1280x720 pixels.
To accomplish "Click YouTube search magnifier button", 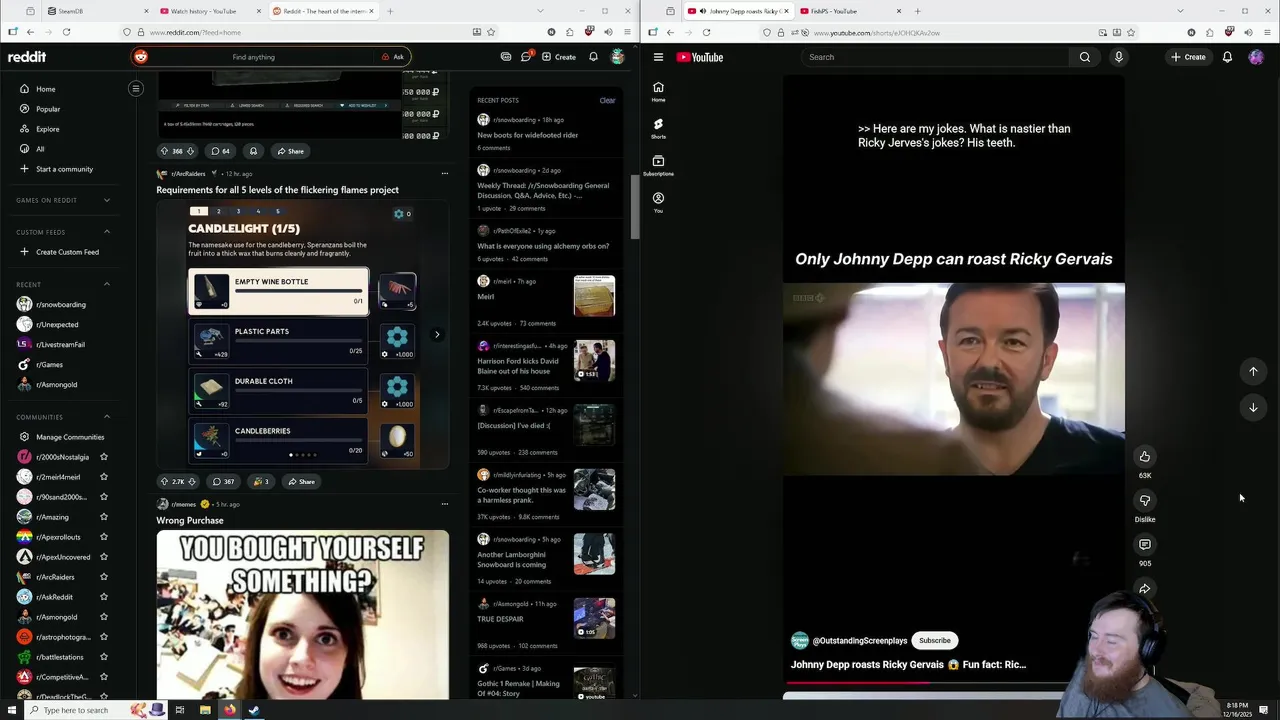I will tap(1085, 57).
